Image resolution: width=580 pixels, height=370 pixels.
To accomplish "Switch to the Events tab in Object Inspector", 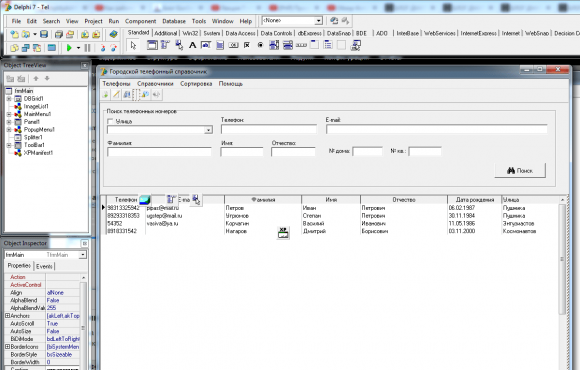I will click(x=44, y=266).
